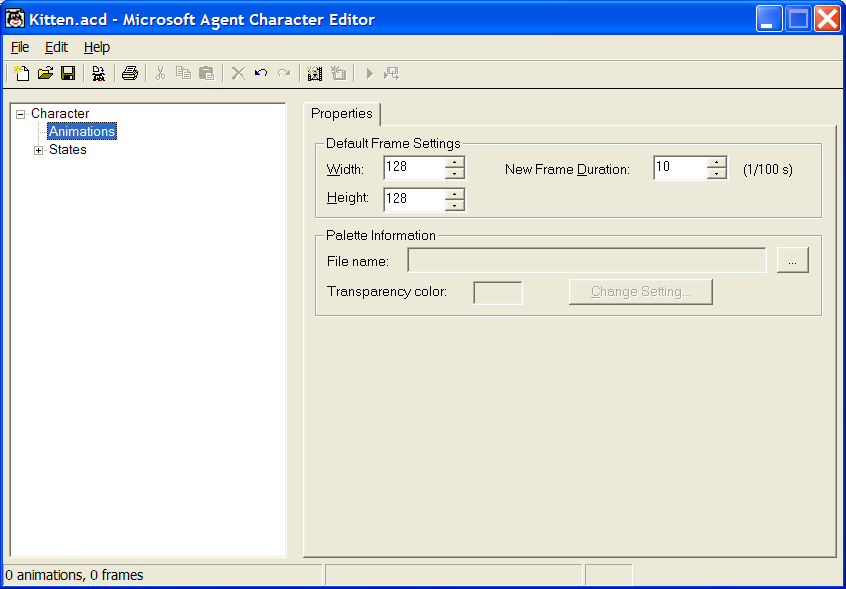846x589 pixels.
Task: Open the File menu
Action: click(20, 47)
